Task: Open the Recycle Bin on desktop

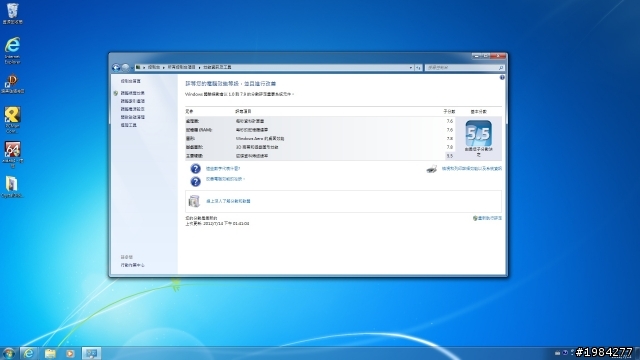Action: coord(13,13)
